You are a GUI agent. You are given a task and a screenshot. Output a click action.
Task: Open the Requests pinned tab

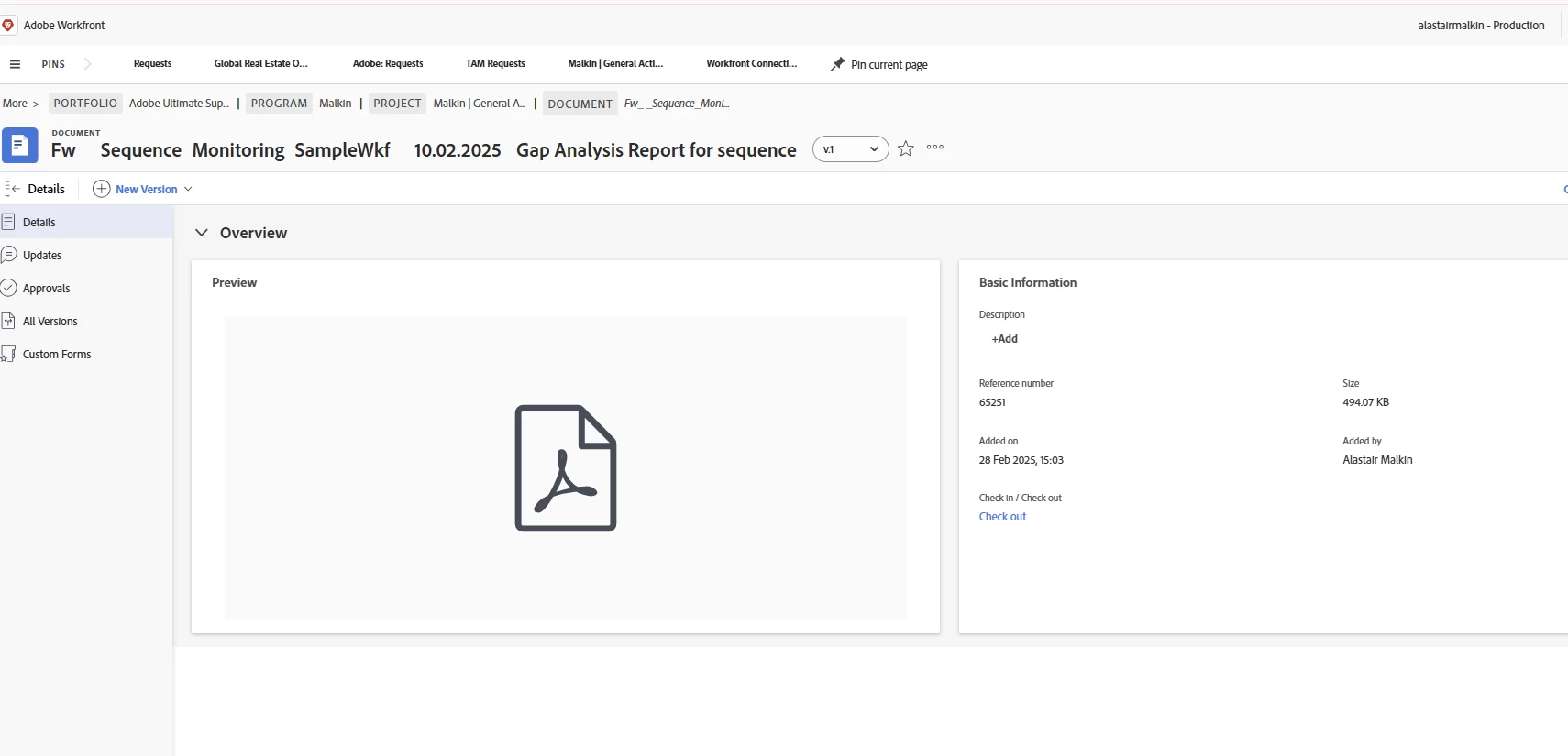[152, 64]
